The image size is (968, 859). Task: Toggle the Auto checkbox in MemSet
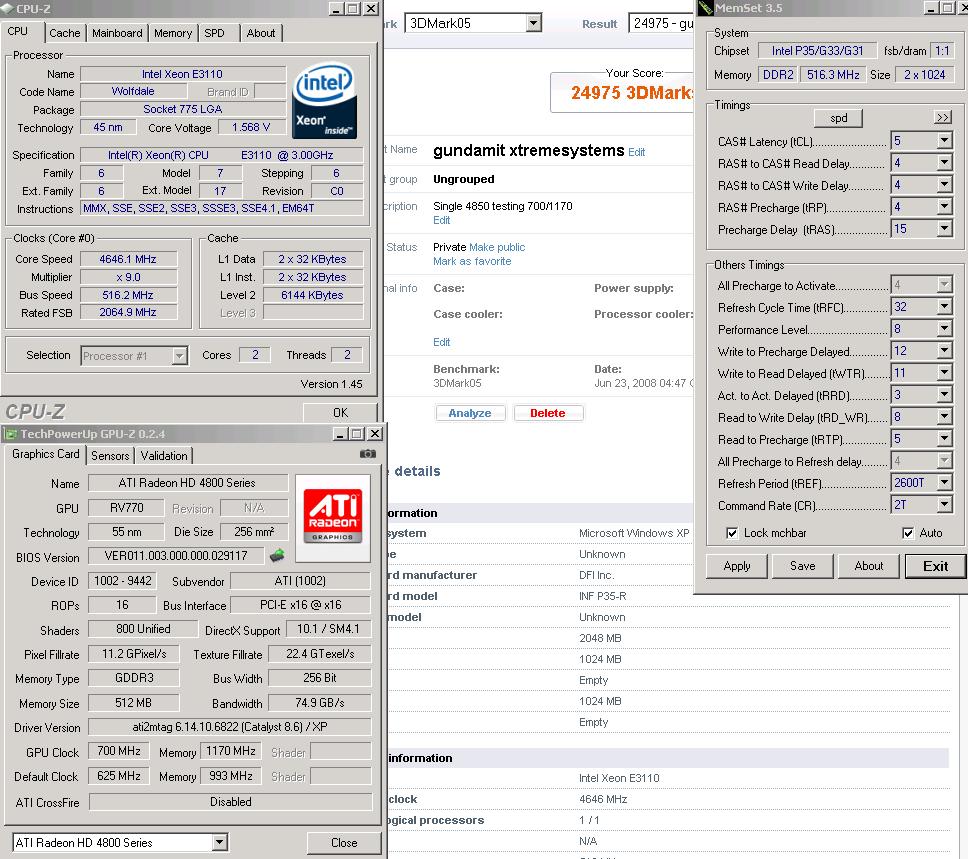pos(908,533)
